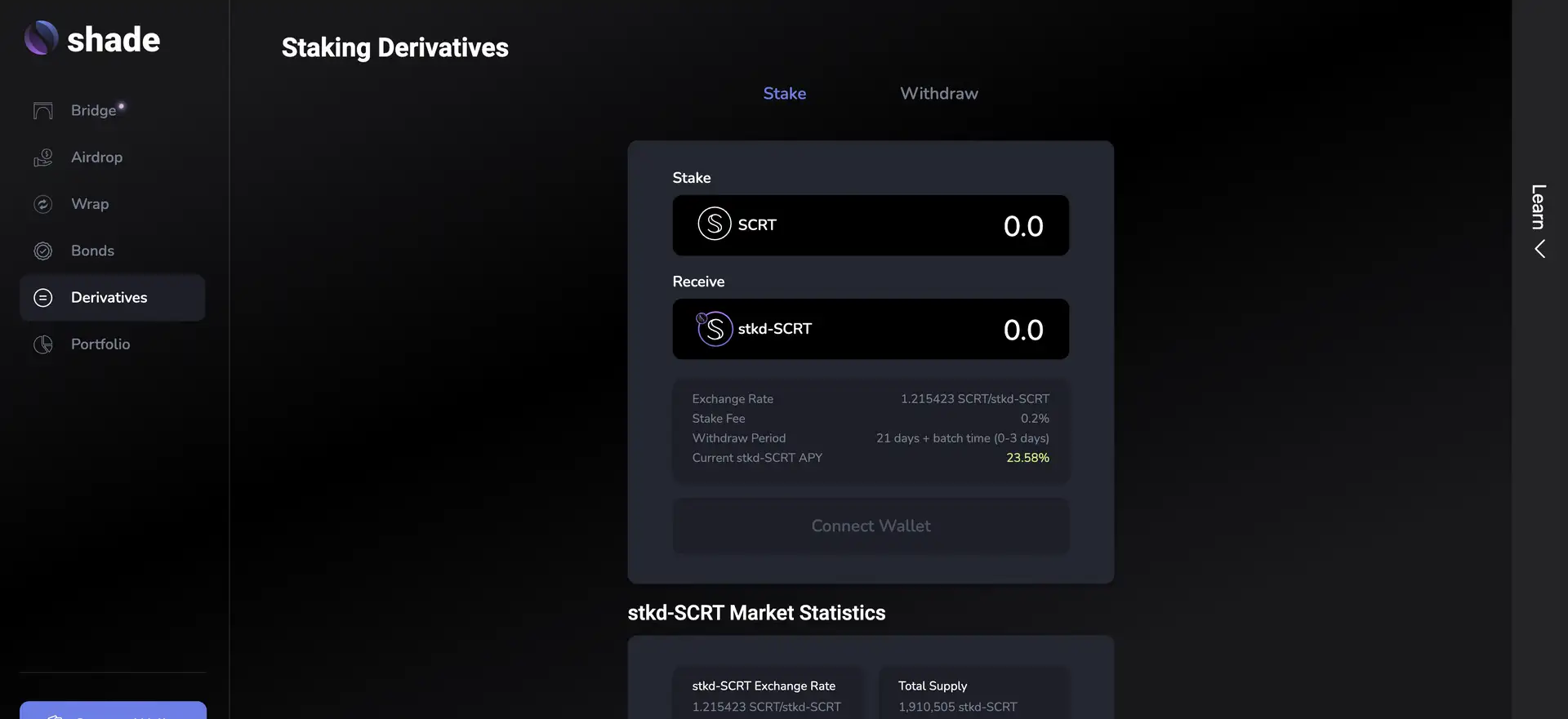1568x719 pixels.
Task: Open the Portfolio page link
Action: 100,344
